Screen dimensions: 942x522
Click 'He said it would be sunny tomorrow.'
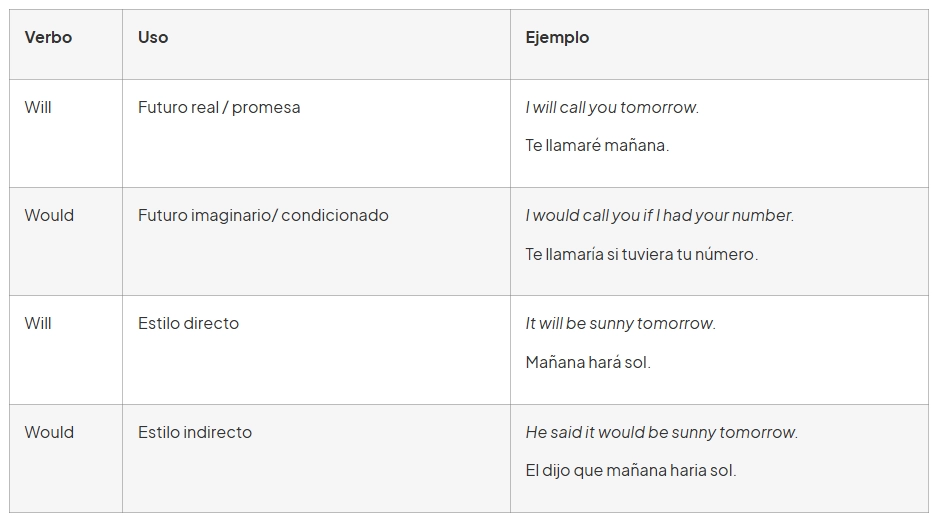661,432
